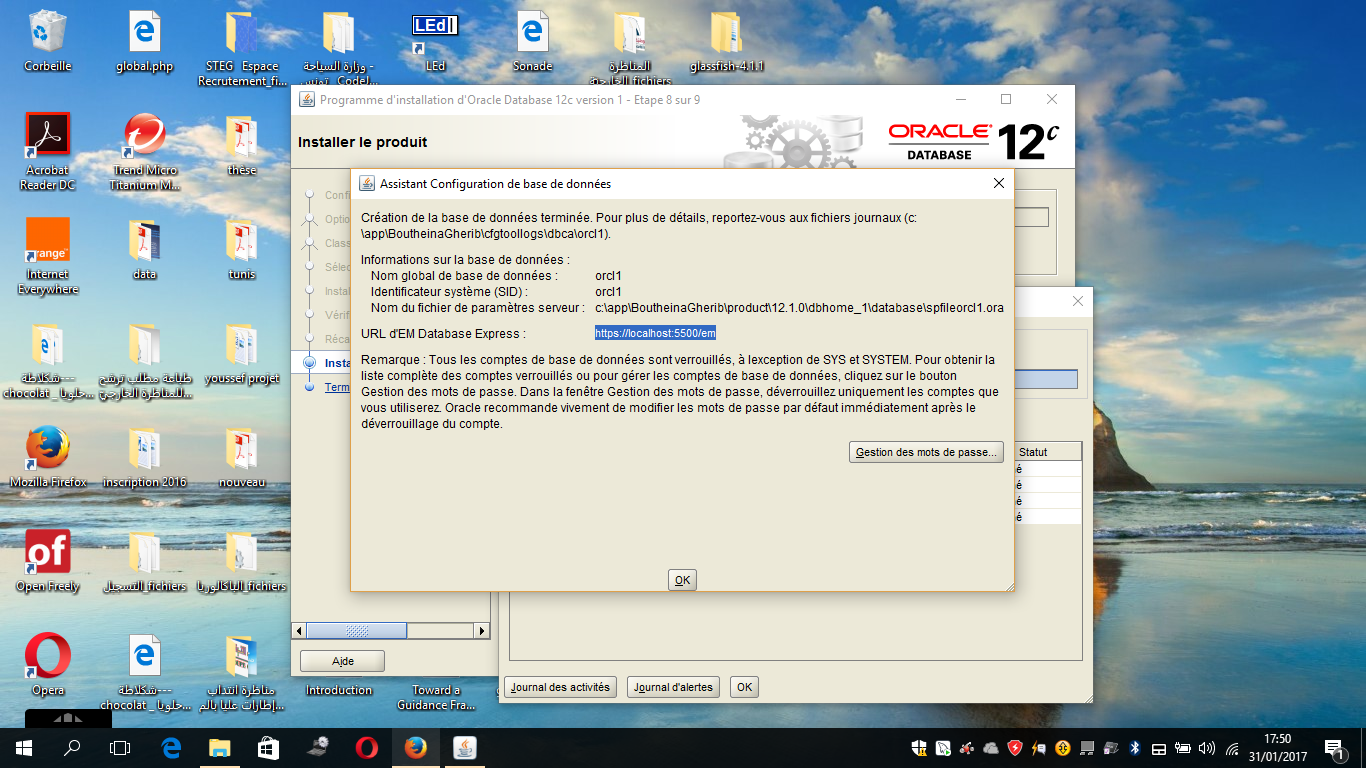Image resolution: width=1366 pixels, height=768 pixels.
Task: Click the highlighted localhost:5500/em URL
Action: [655, 333]
